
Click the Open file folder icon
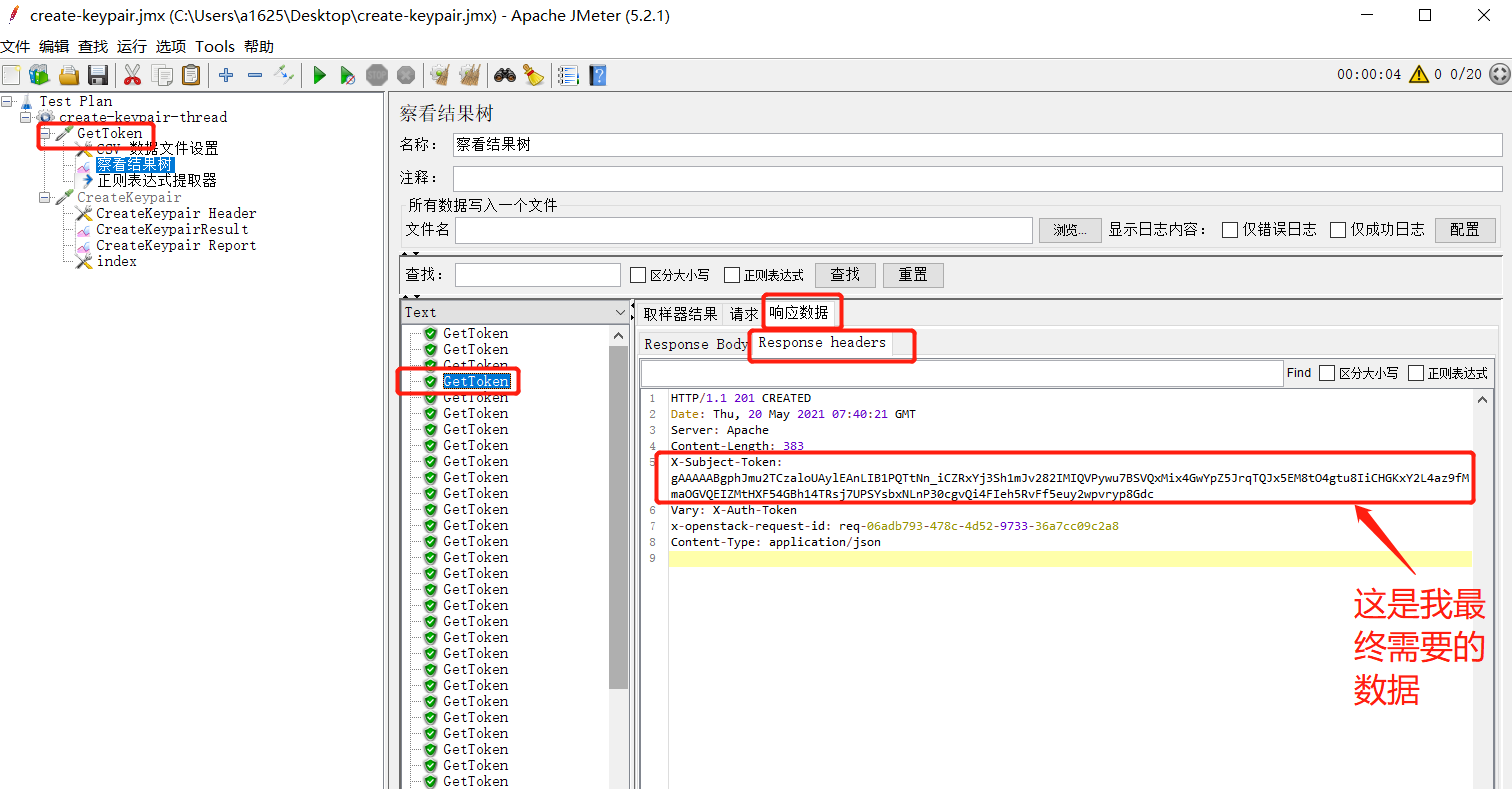68,75
